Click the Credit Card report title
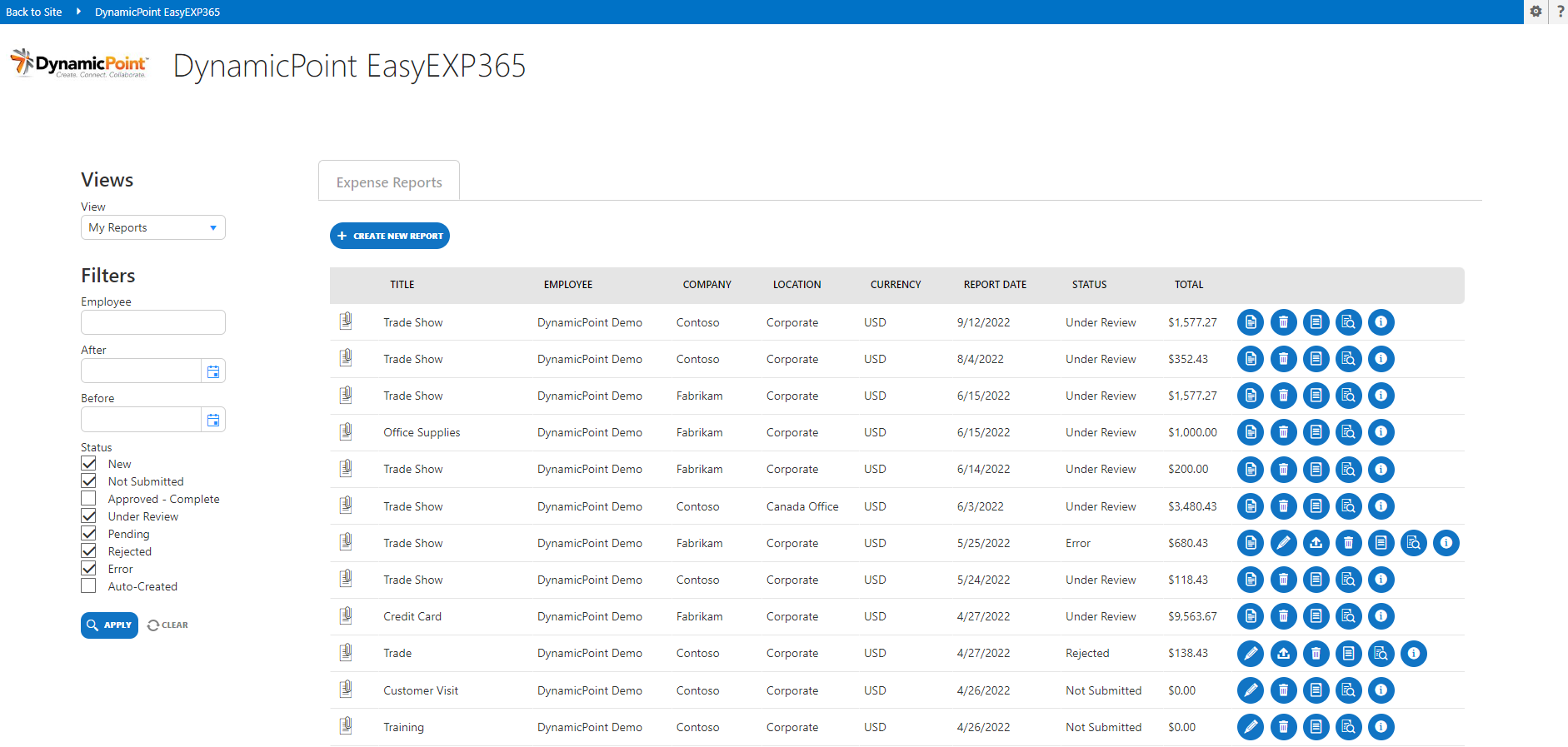This screenshot has height=747, width=1568. click(412, 616)
